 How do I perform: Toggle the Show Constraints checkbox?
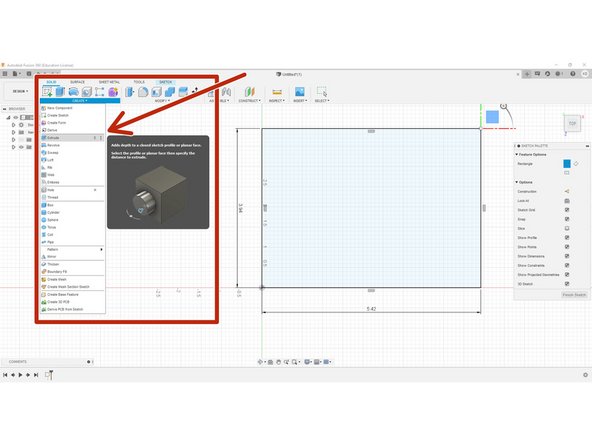point(567,265)
